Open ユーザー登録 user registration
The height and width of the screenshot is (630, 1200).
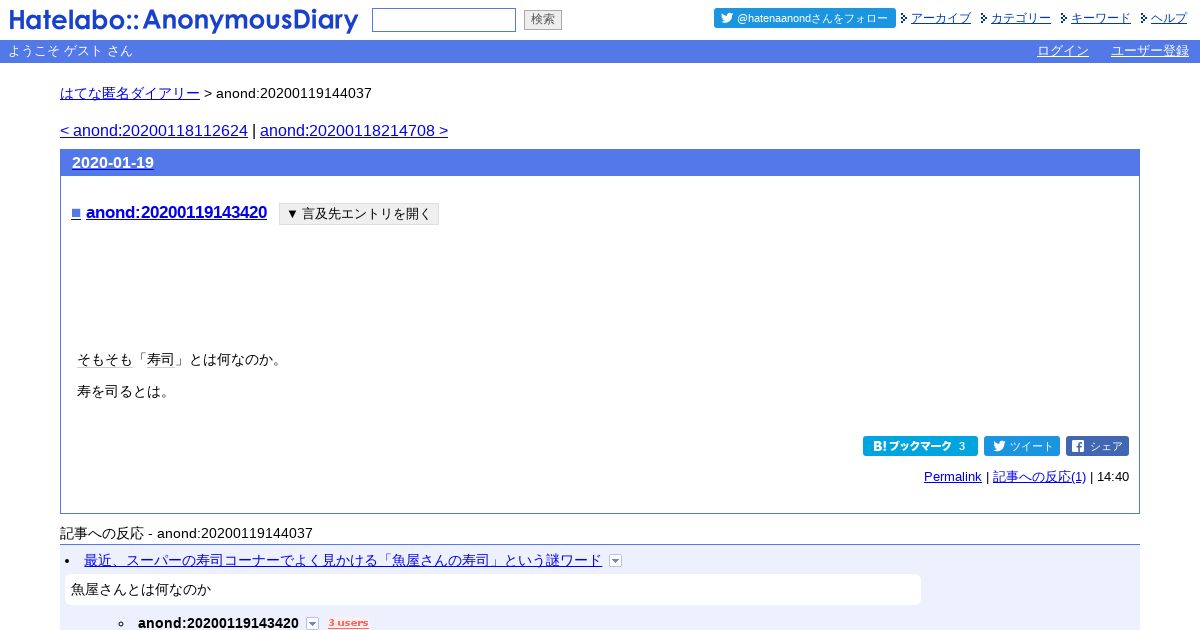click(x=1150, y=51)
